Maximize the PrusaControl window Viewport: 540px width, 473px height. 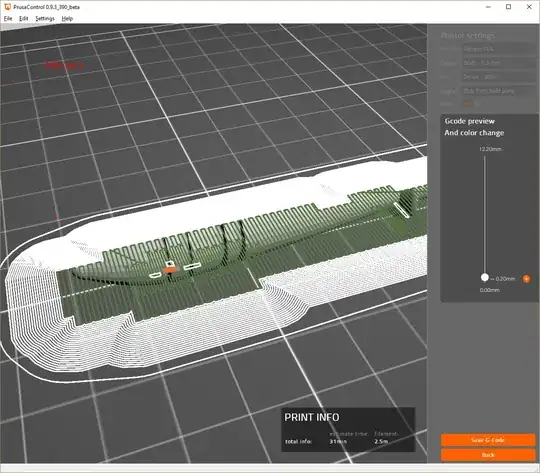point(508,7)
